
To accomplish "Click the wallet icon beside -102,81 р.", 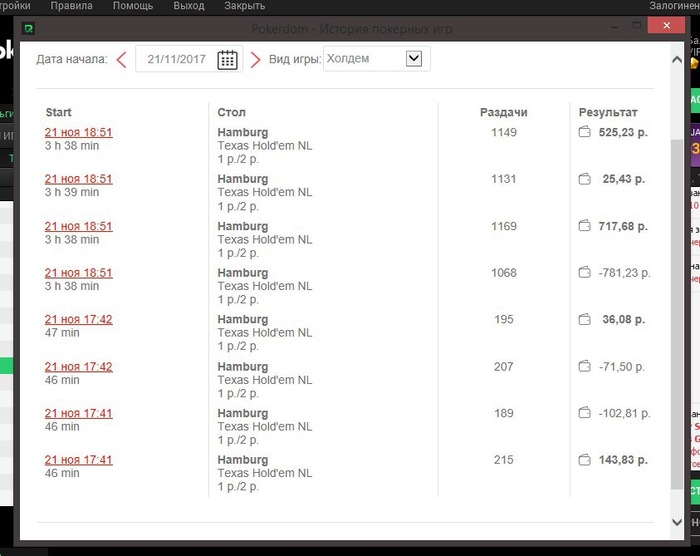I will point(584,413).
